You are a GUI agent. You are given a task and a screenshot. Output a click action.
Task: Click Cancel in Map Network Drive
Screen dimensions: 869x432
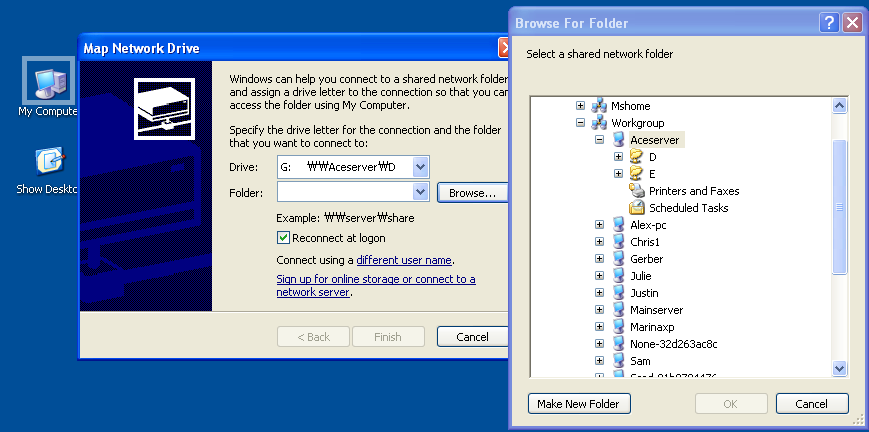pos(472,337)
